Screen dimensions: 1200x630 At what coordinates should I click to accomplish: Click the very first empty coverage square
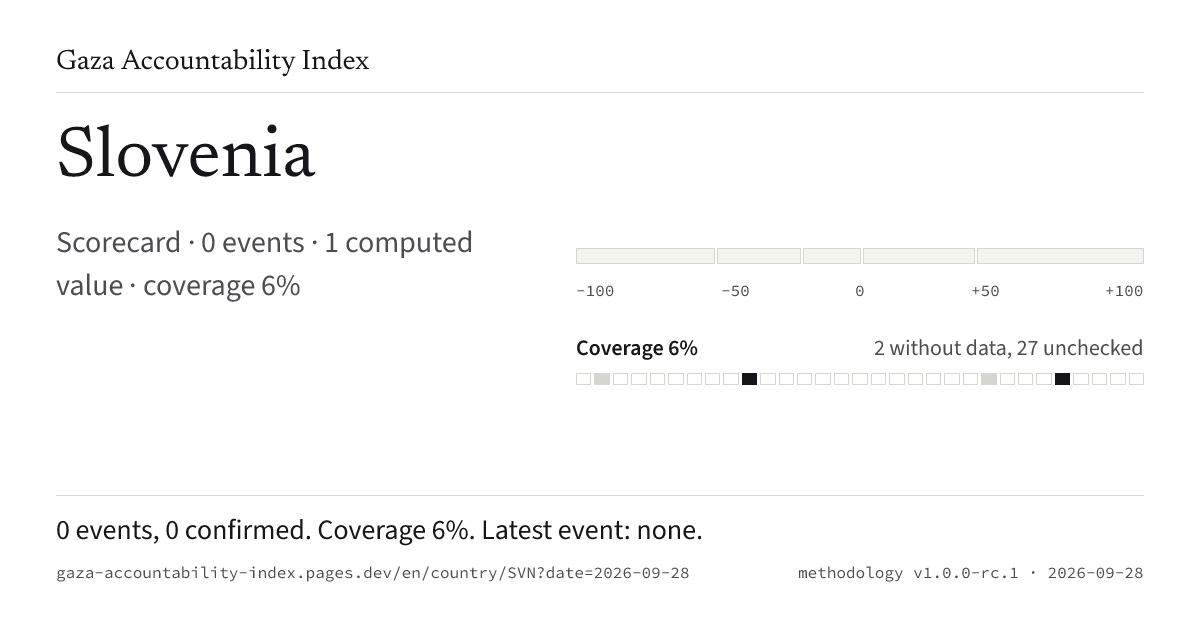[x=584, y=379]
